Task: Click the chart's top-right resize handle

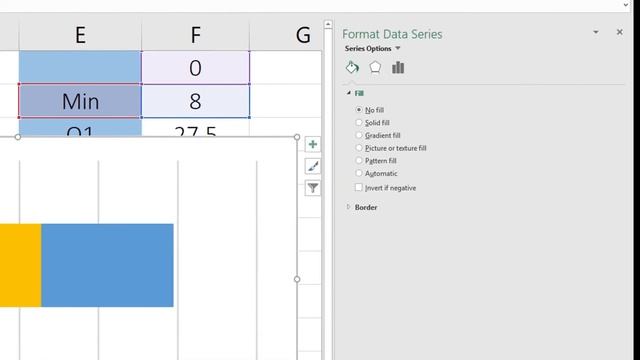Action: [297, 137]
